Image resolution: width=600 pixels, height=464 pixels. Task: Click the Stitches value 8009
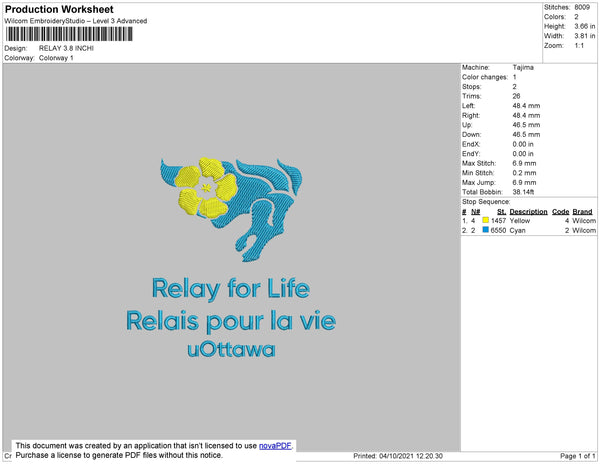[x=582, y=7]
